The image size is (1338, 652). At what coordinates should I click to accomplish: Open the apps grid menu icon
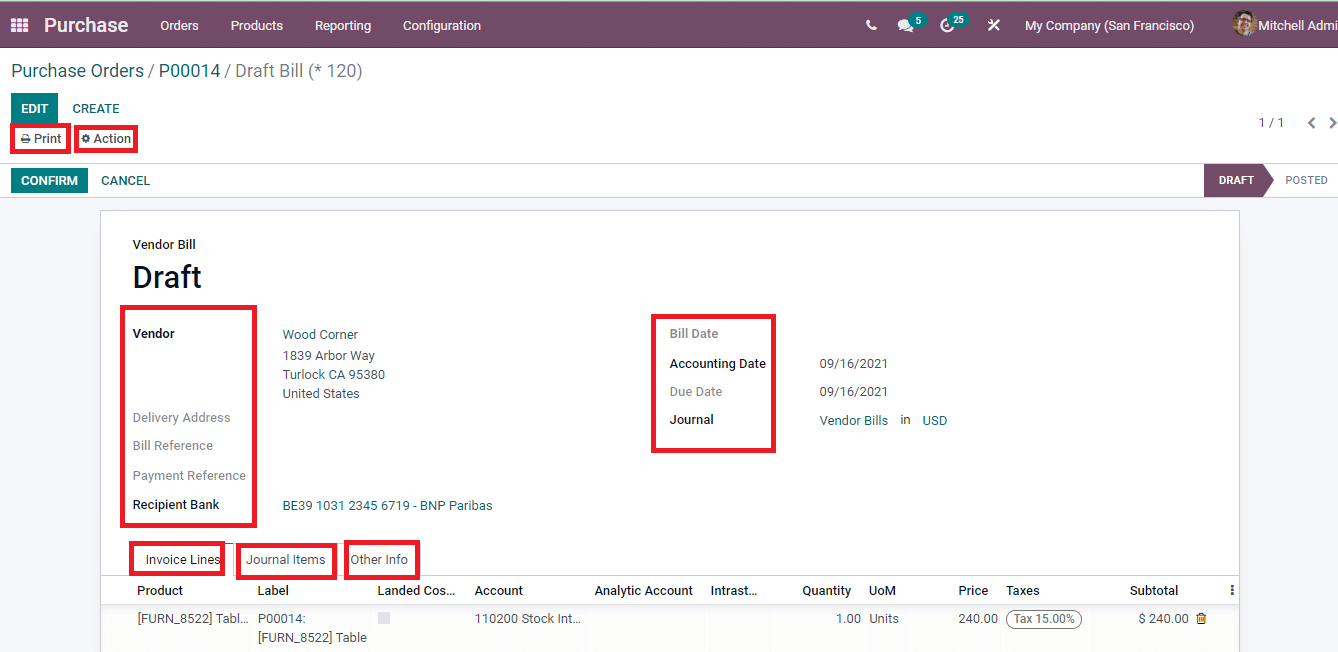(20, 25)
